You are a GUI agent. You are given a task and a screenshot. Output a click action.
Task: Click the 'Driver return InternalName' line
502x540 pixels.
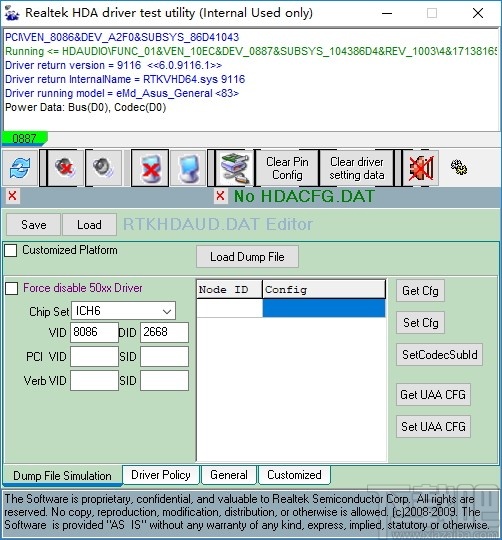tap(125, 79)
